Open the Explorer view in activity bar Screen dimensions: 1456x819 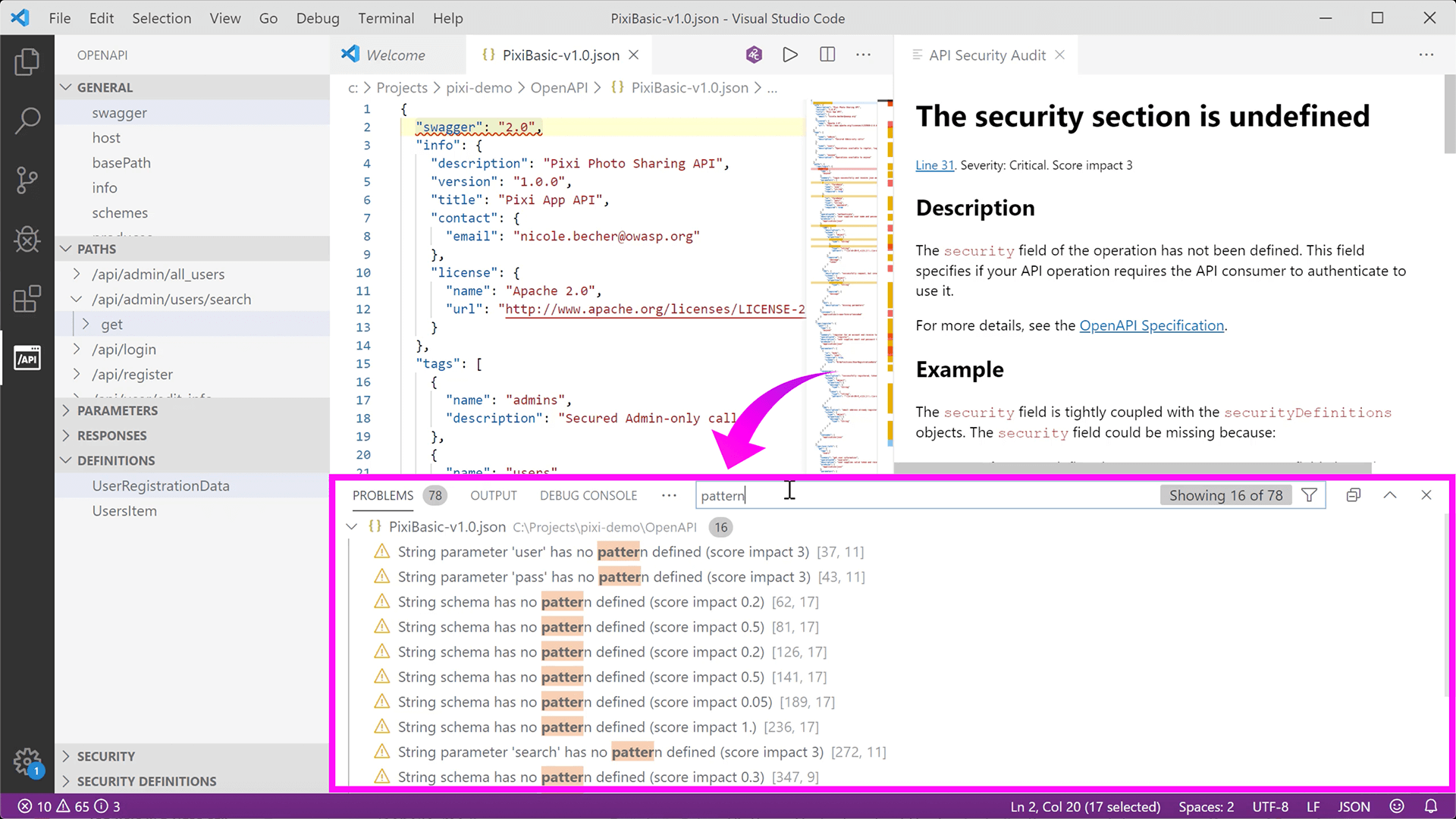click(x=27, y=61)
